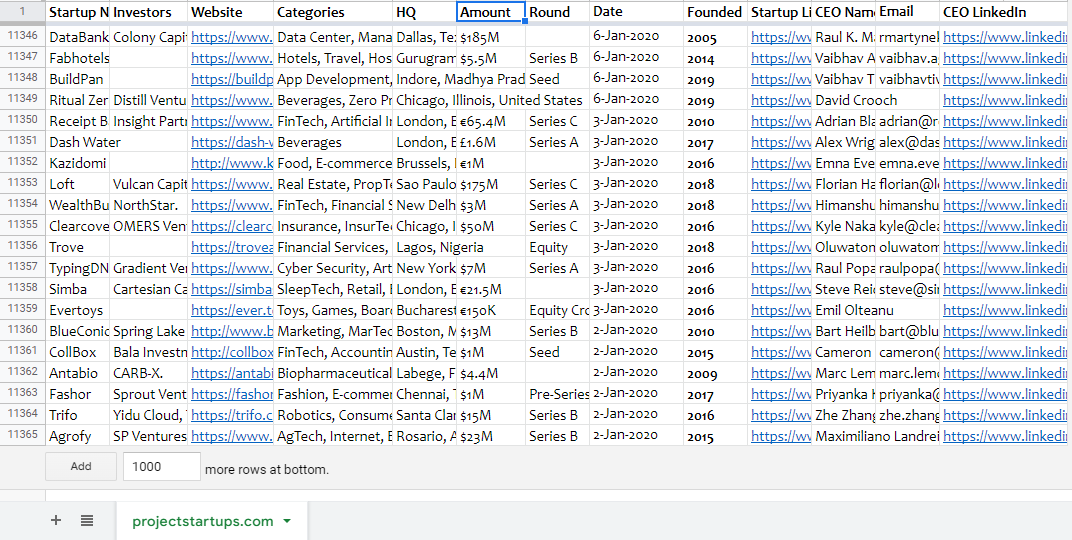Open the Antabio website link
The height and width of the screenshot is (540, 1072).
(x=232, y=374)
